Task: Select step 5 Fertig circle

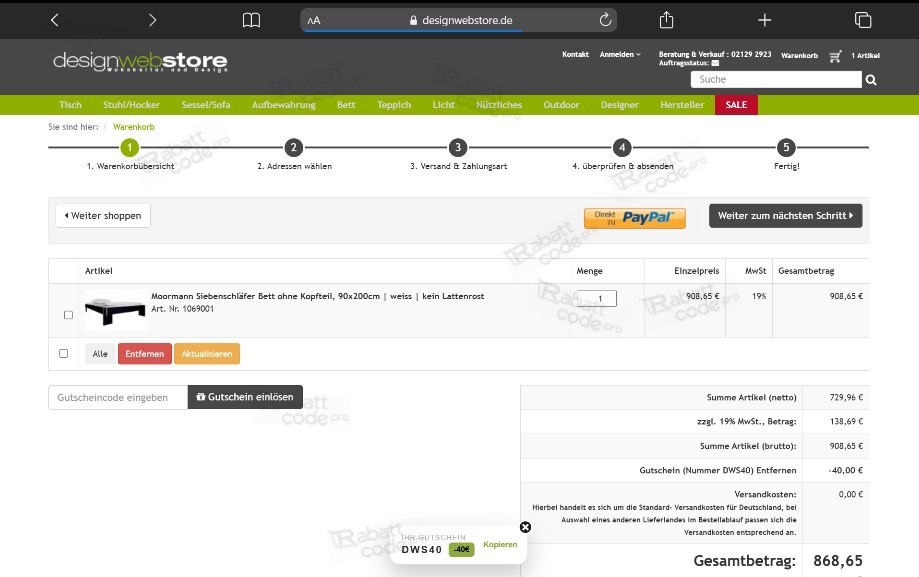Action: click(x=786, y=148)
